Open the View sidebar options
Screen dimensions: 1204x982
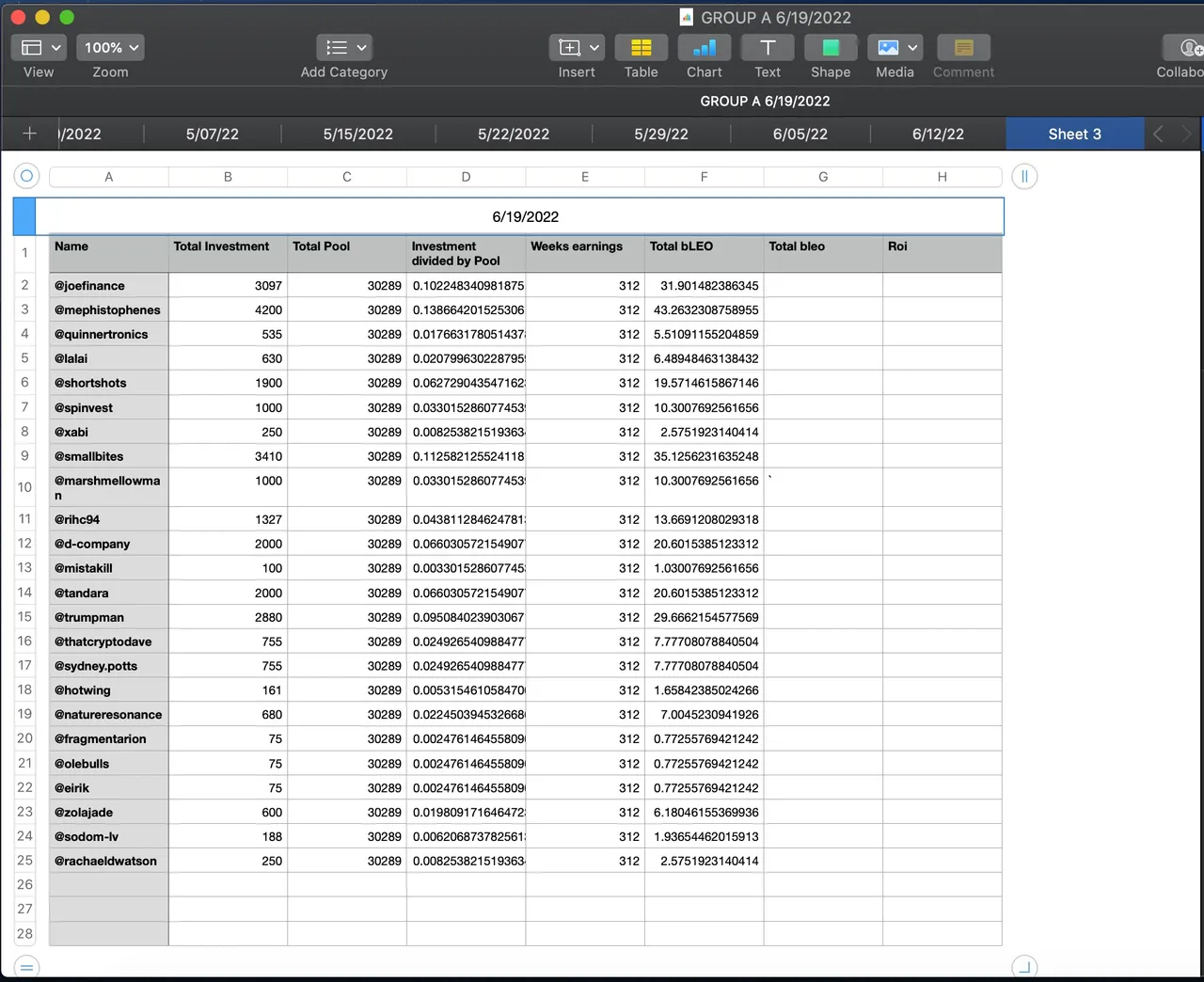(x=38, y=47)
